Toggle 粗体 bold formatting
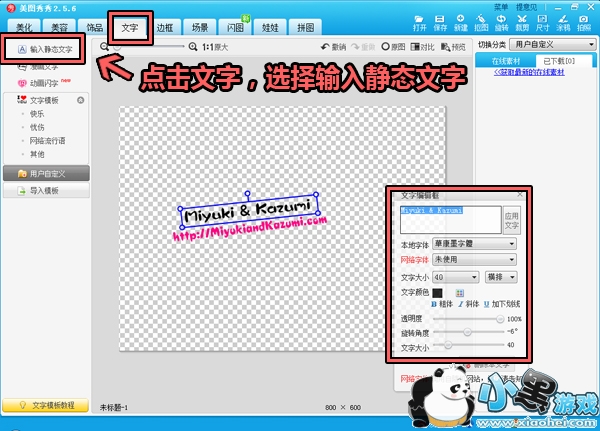The width and height of the screenshot is (600, 431). [x=442, y=304]
